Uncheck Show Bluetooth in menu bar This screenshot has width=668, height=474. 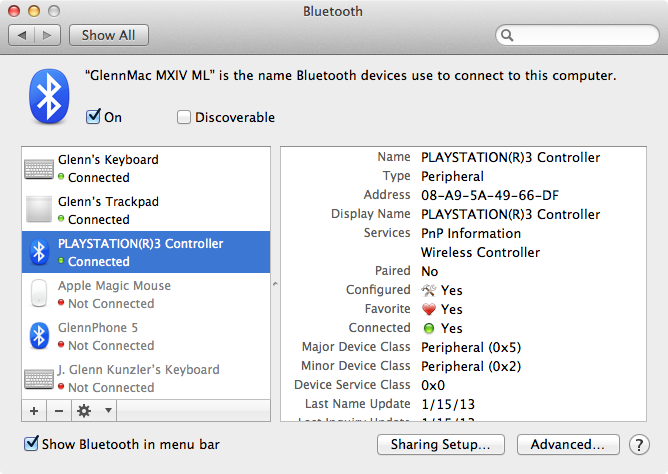[x=32, y=444]
